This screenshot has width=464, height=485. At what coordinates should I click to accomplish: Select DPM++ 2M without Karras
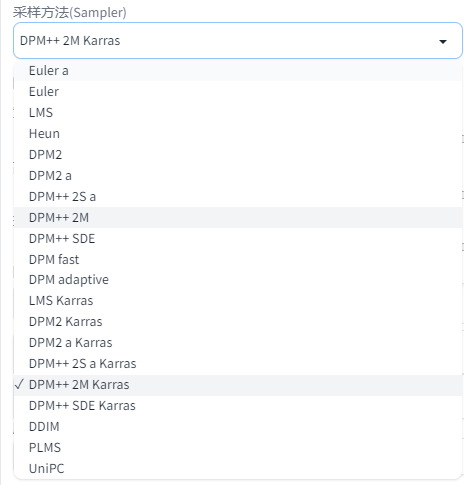238,218
